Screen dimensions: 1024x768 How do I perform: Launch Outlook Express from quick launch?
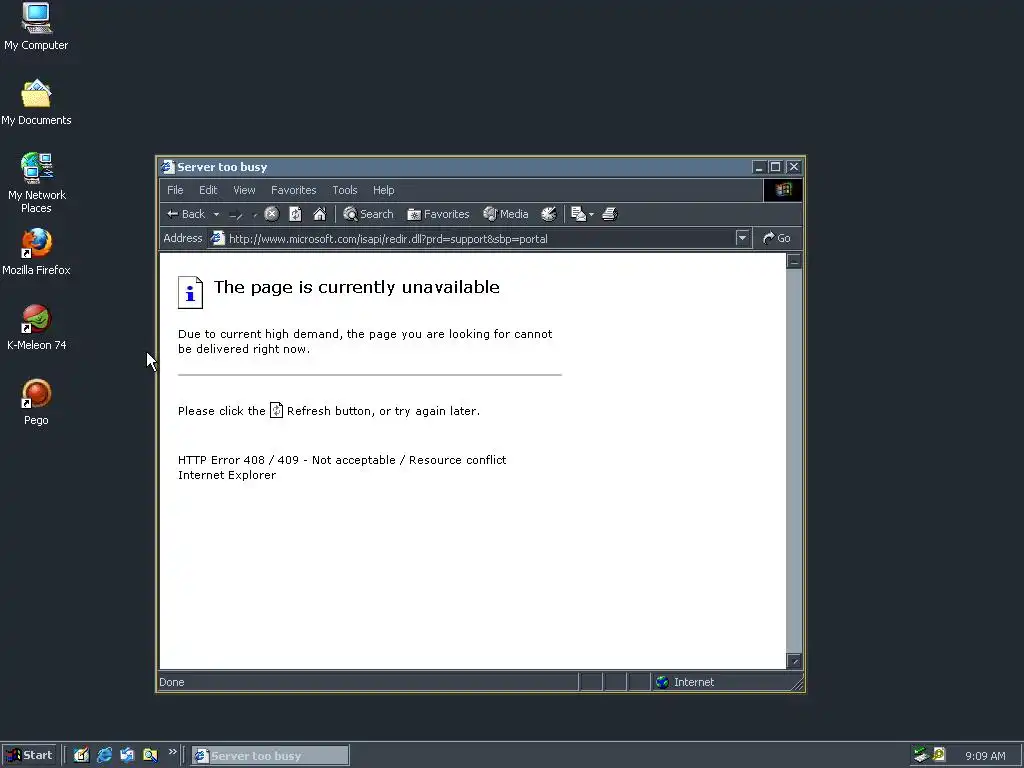click(x=127, y=756)
